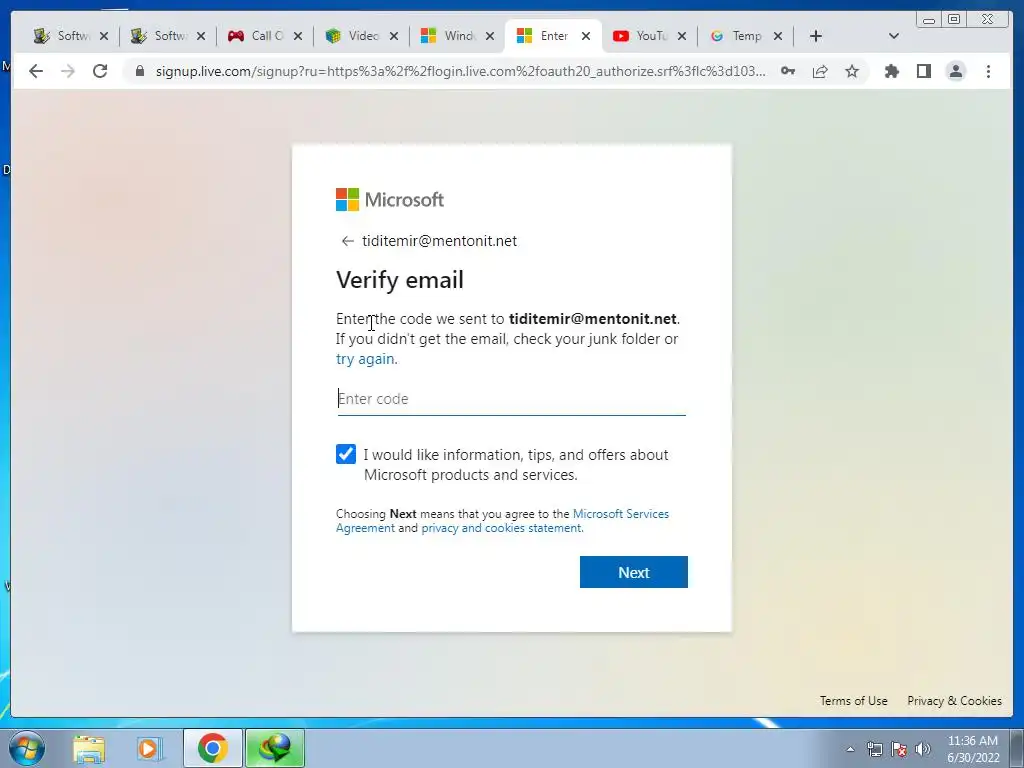
Task: Open the Chrome profile avatar
Action: coord(955,71)
